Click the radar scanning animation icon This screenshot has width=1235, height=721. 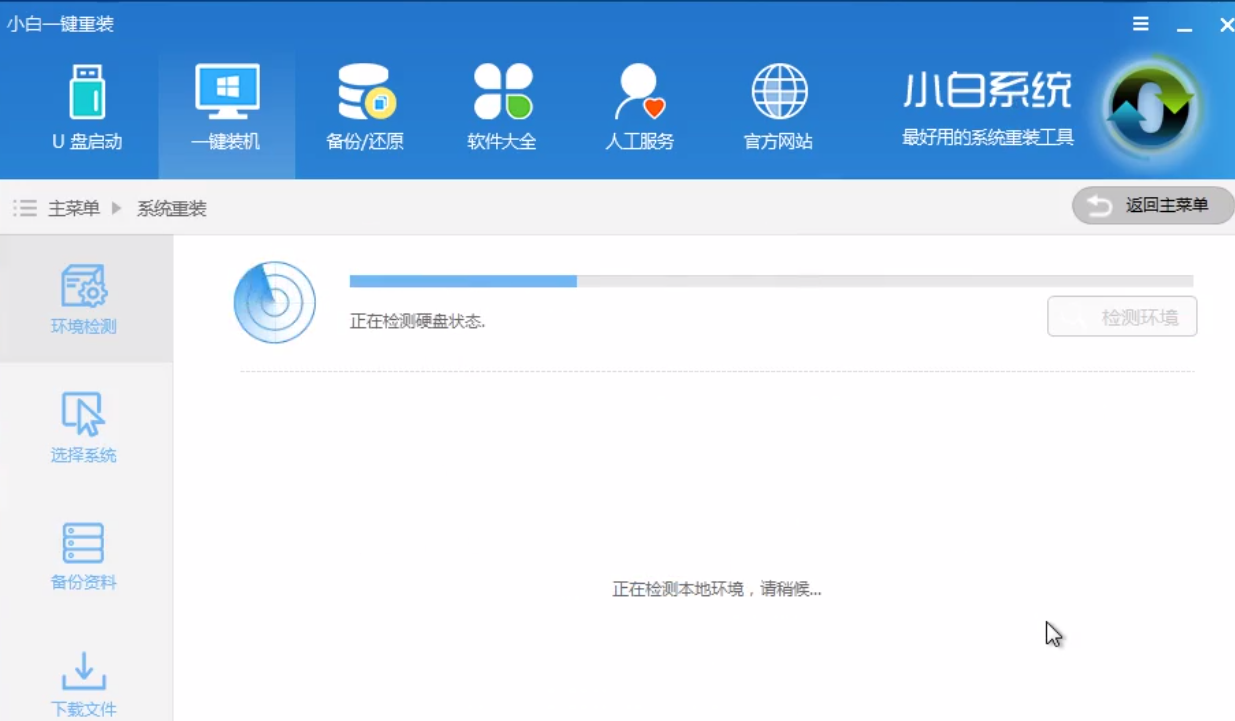click(275, 302)
